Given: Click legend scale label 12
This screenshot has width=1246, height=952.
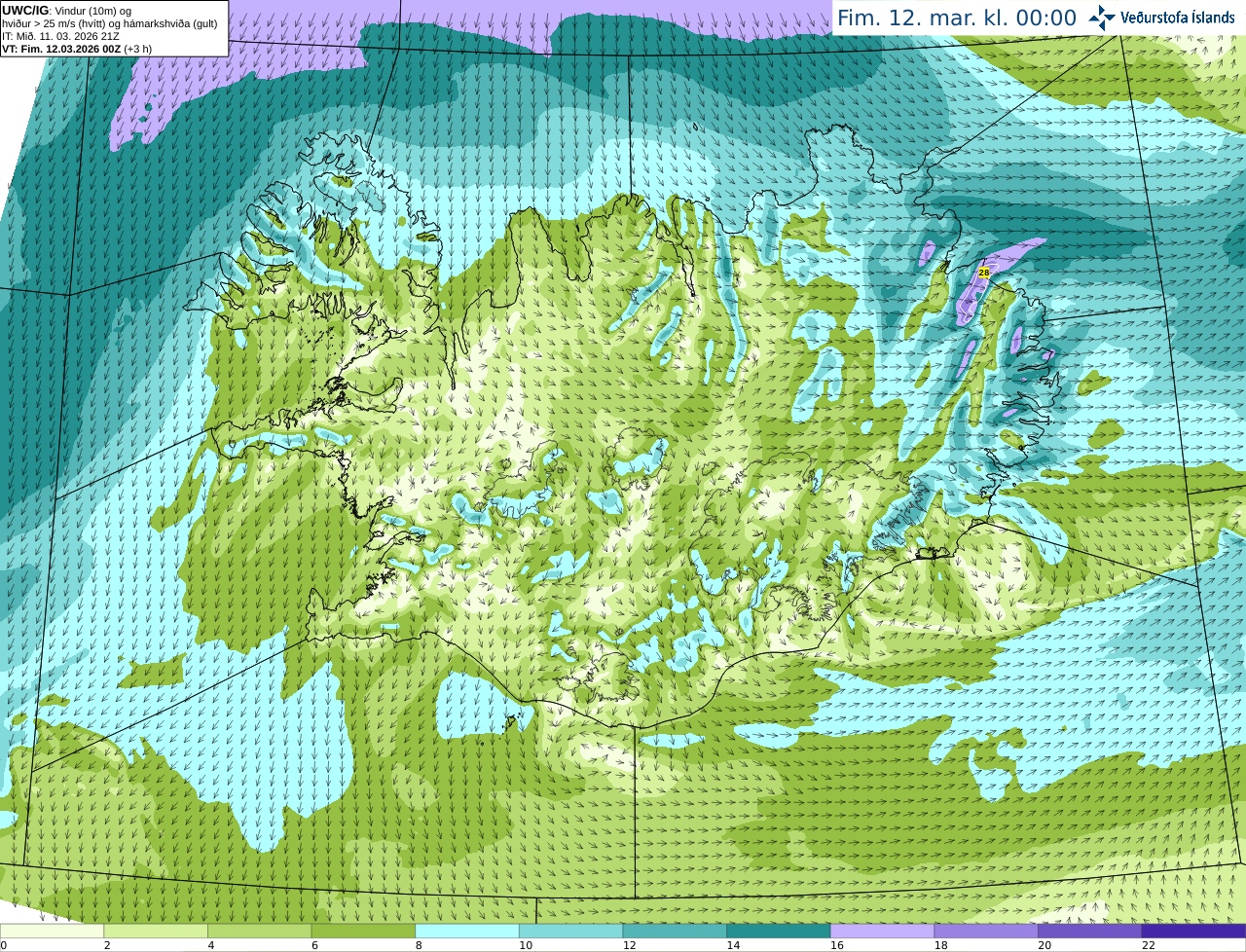Looking at the screenshot, I should (x=629, y=945).
